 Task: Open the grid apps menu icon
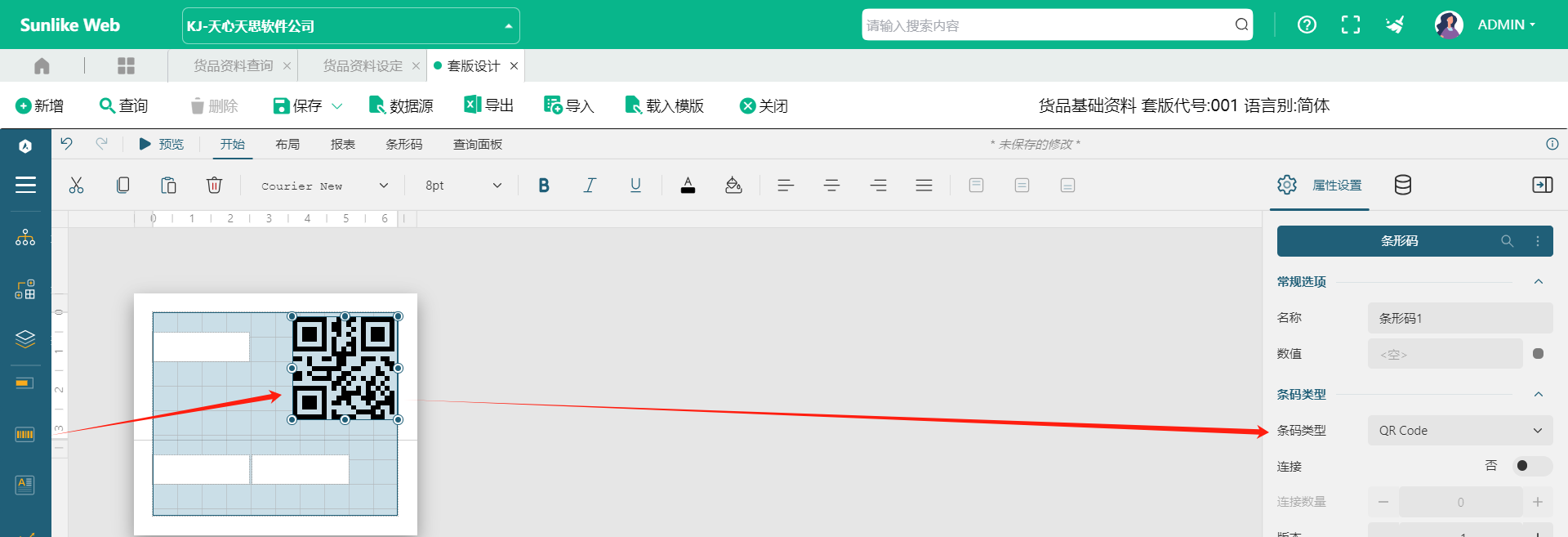(126, 65)
